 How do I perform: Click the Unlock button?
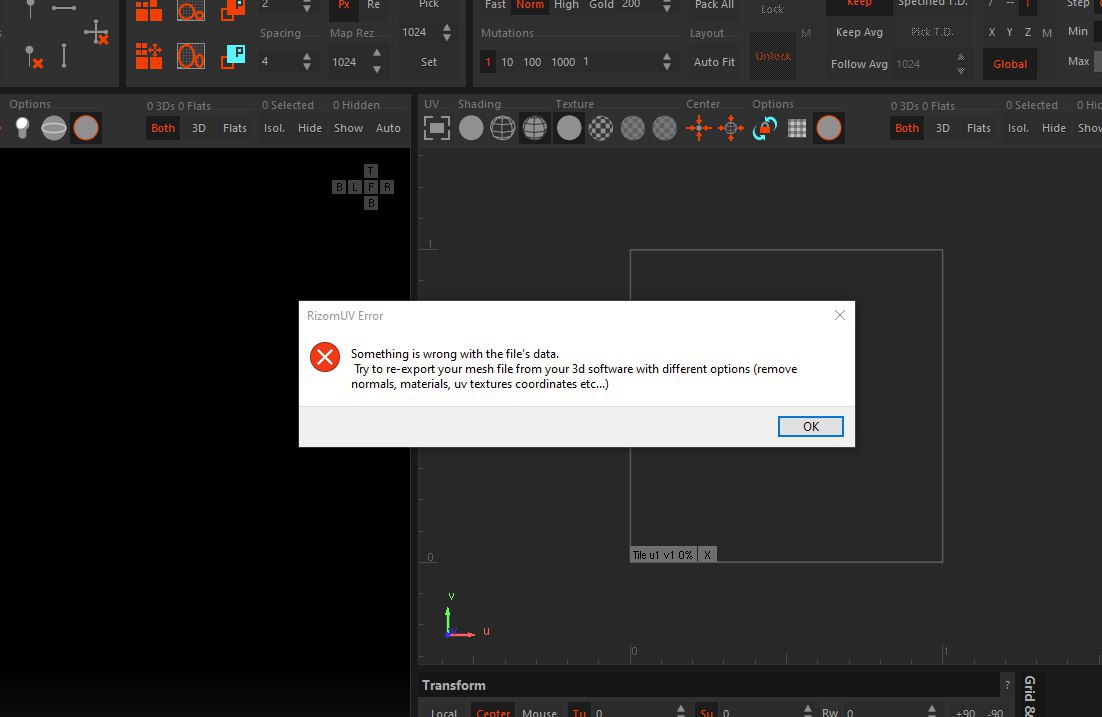(x=773, y=56)
